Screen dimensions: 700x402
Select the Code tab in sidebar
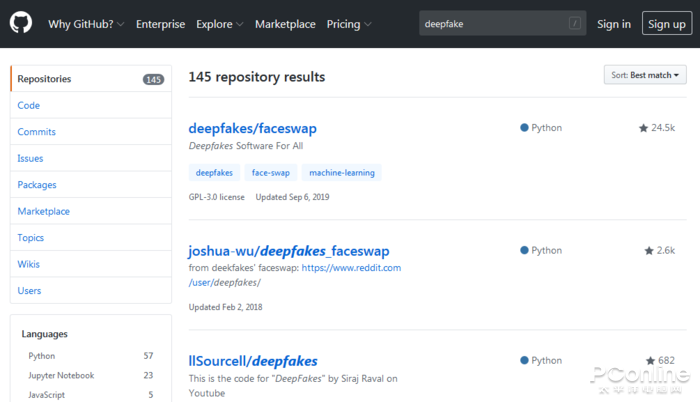pos(29,105)
